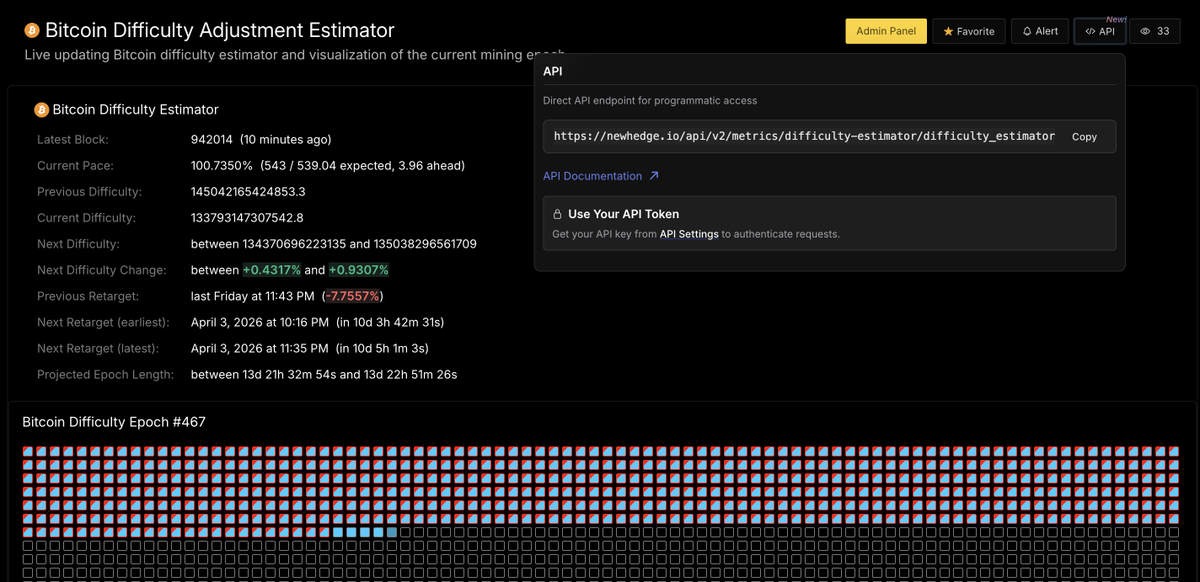1200x582 pixels.
Task: Click the current difficulty value 133793147307542.8
Action: 247,218
